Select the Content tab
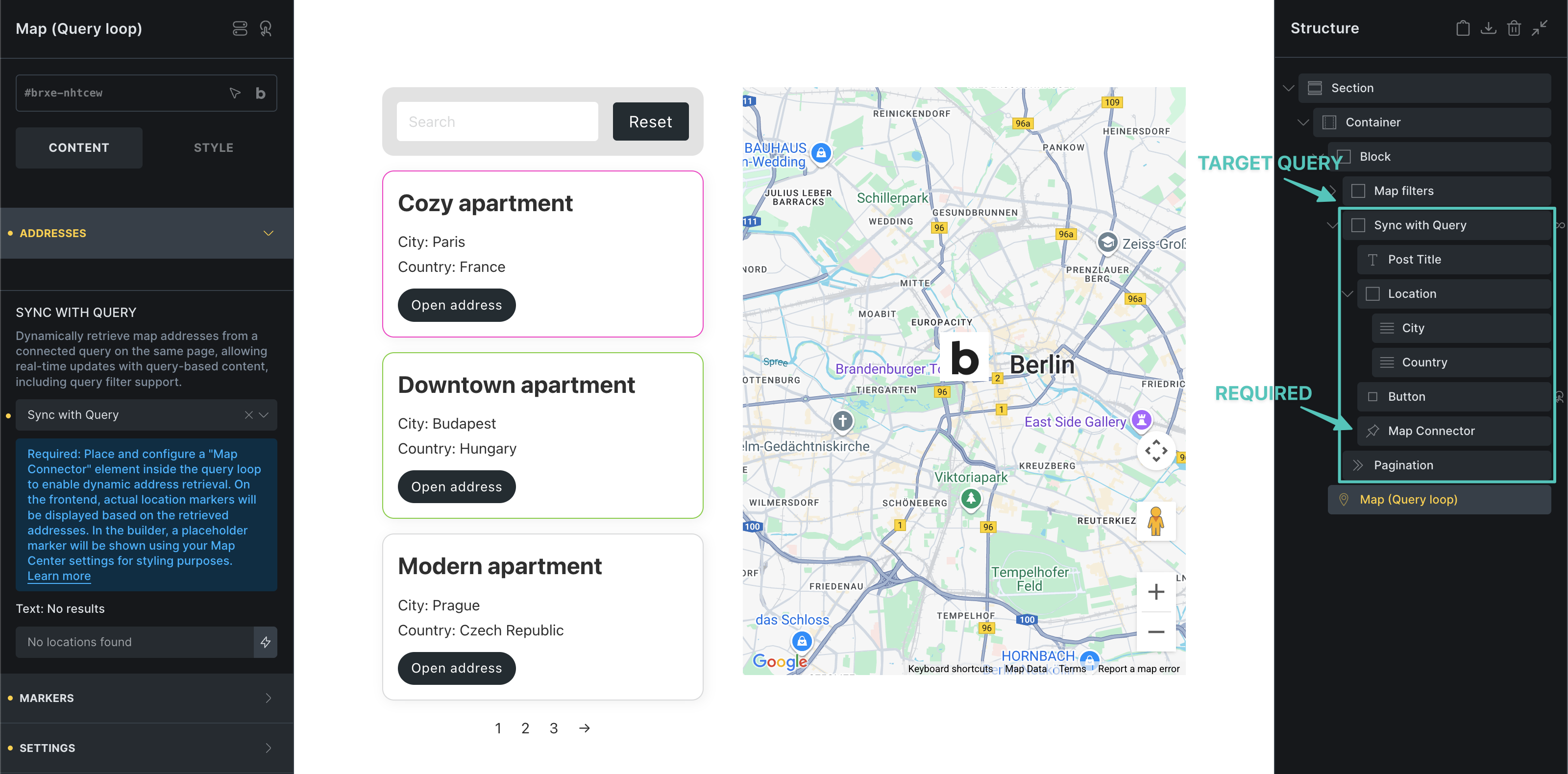Viewport: 1568px width, 774px height. (x=79, y=147)
